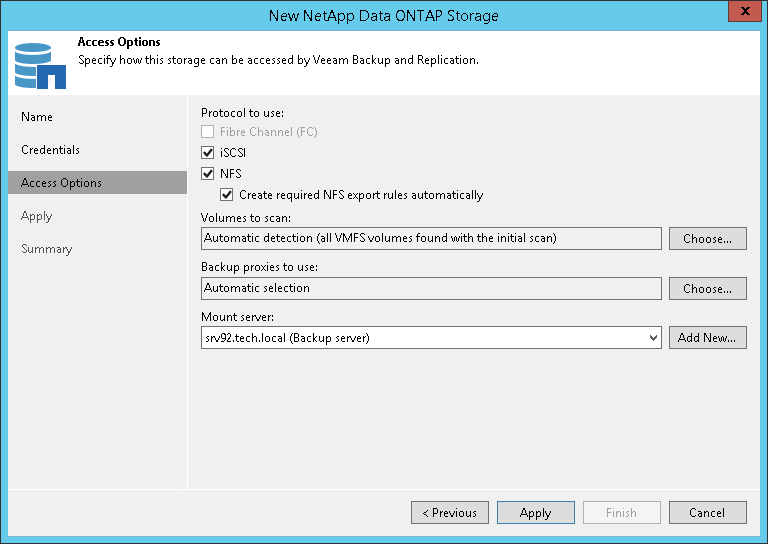Open the Credentials wizard step

[50, 150]
